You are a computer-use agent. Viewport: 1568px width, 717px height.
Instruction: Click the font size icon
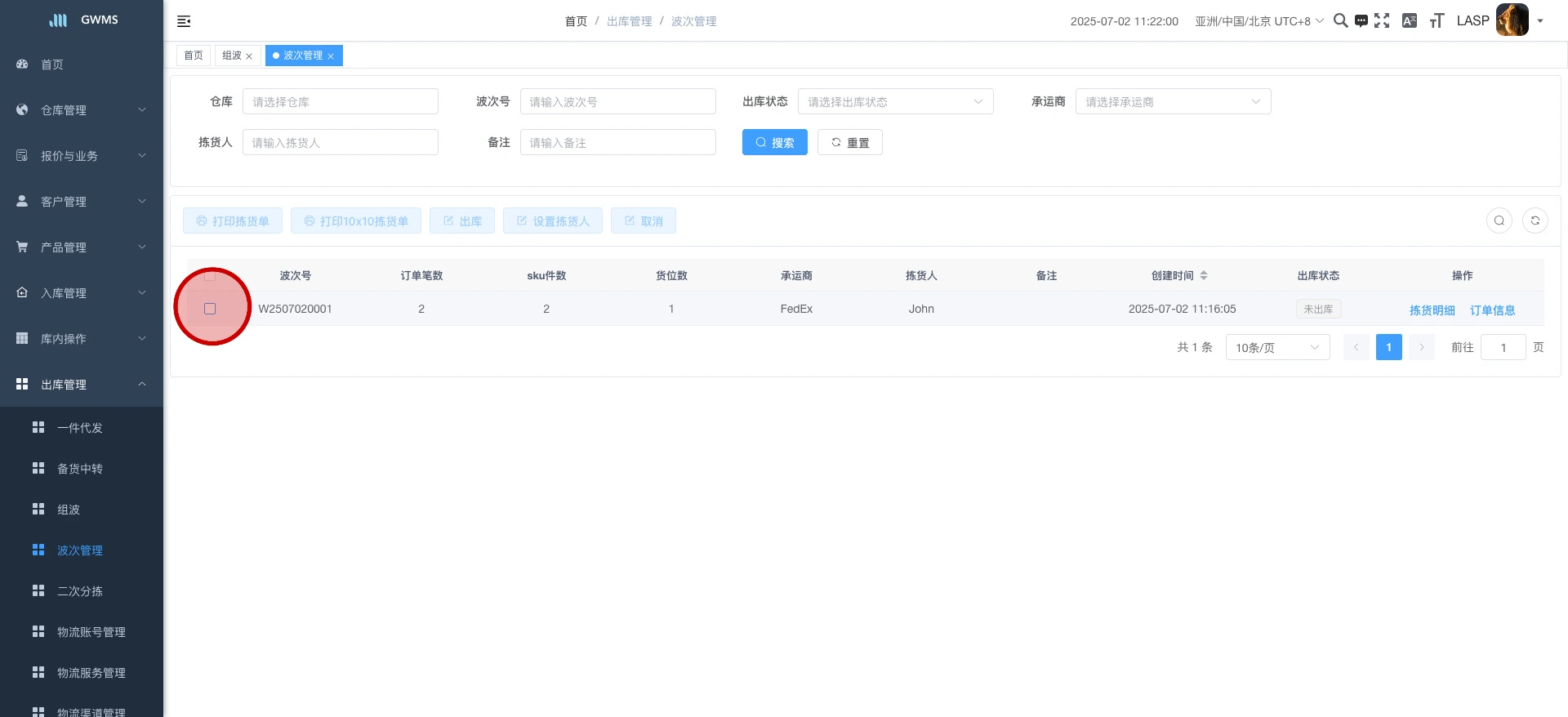(1437, 21)
